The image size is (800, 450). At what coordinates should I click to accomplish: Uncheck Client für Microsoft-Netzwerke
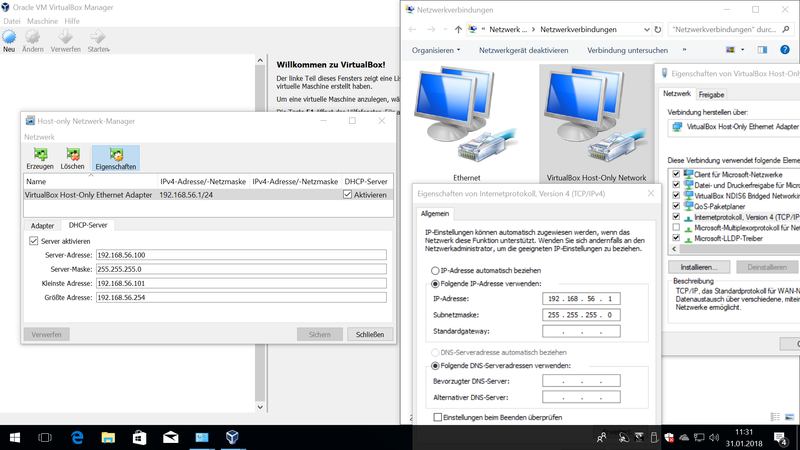(676, 174)
